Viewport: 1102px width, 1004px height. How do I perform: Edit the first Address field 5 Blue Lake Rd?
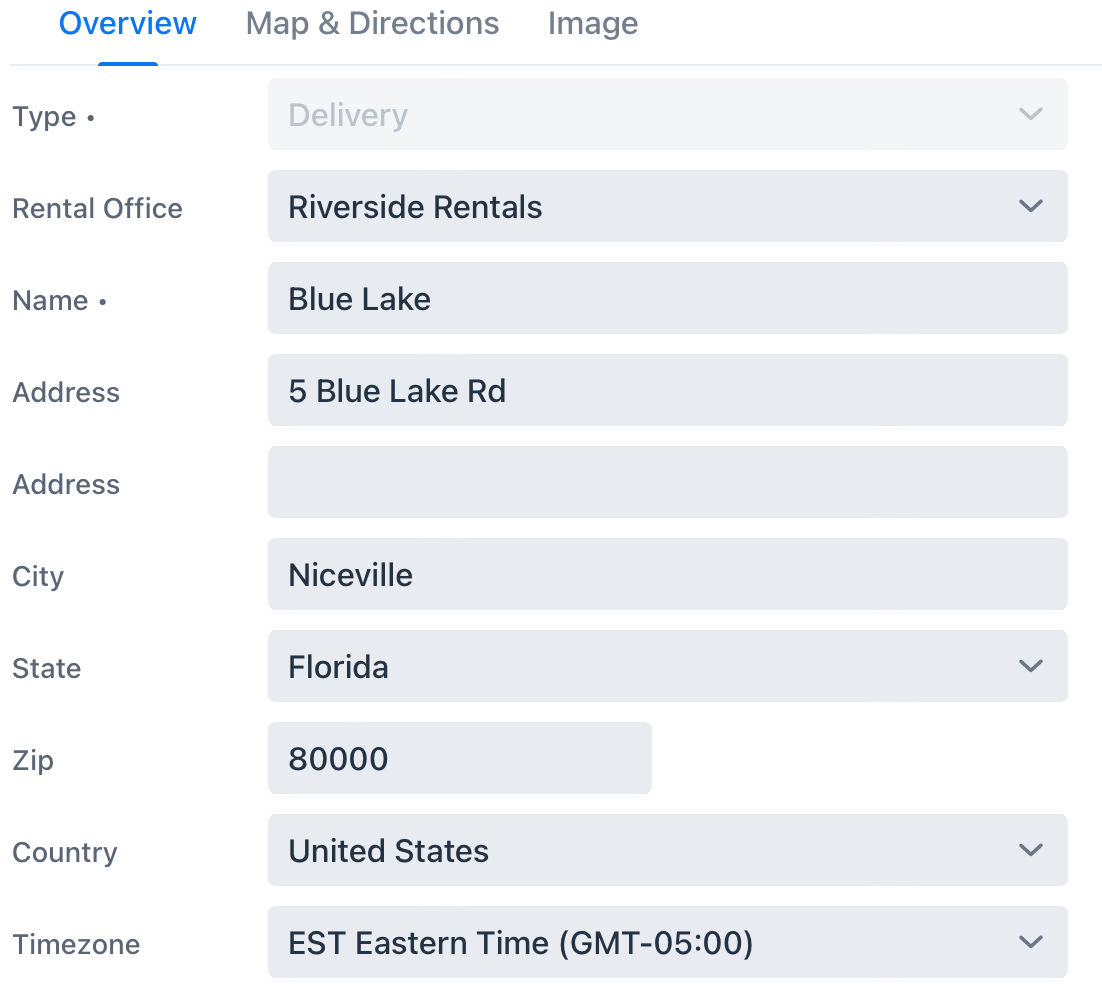click(x=668, y=391)
